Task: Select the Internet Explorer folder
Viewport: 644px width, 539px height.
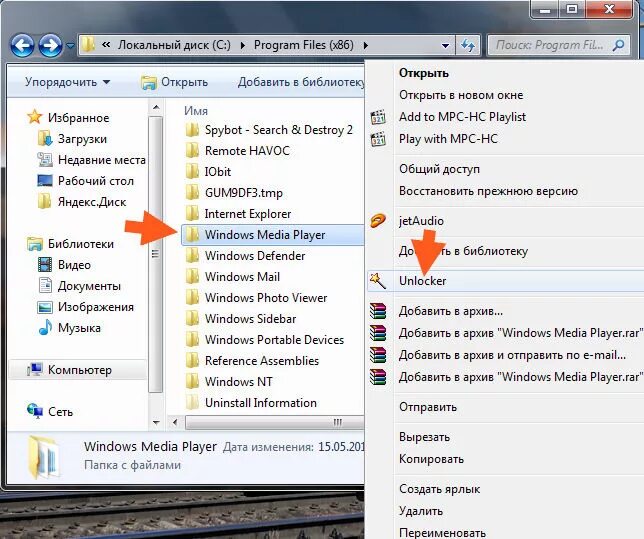Action: pyautogui.click(x=237, y=214)
